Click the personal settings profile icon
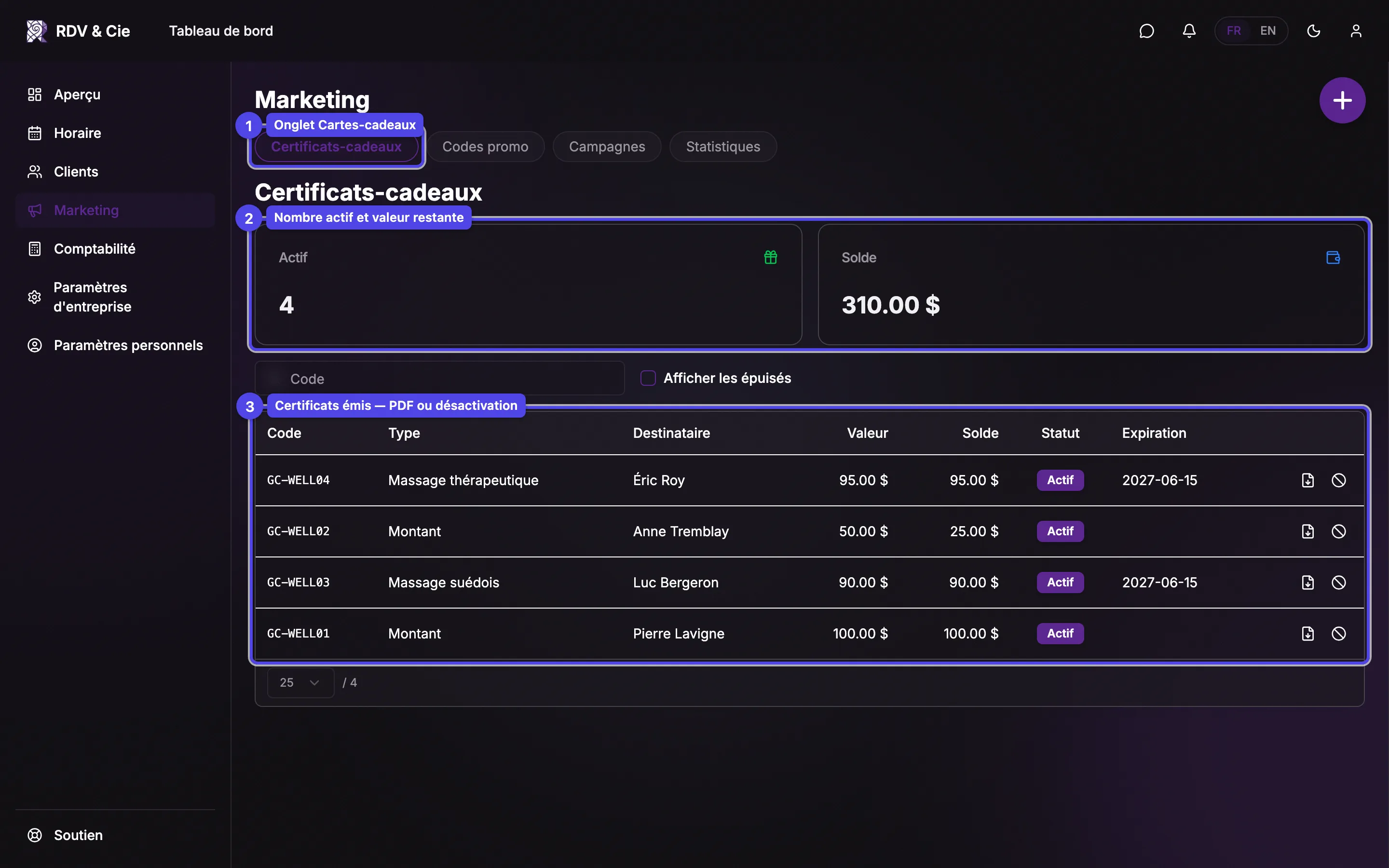Image resolution: width=1389 pixels, height=868 pixels. (x=34, y=345)
